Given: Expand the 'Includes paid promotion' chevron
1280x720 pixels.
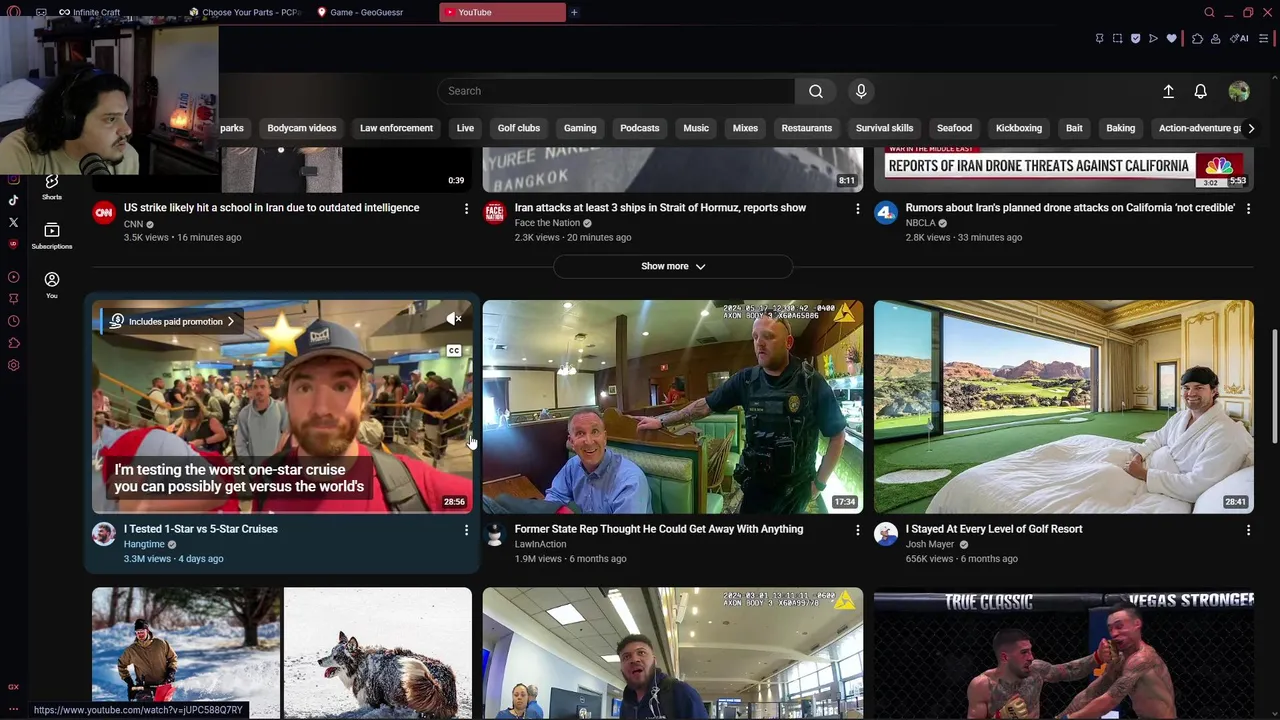Looking at the screenshot, I should pos(231,322).
